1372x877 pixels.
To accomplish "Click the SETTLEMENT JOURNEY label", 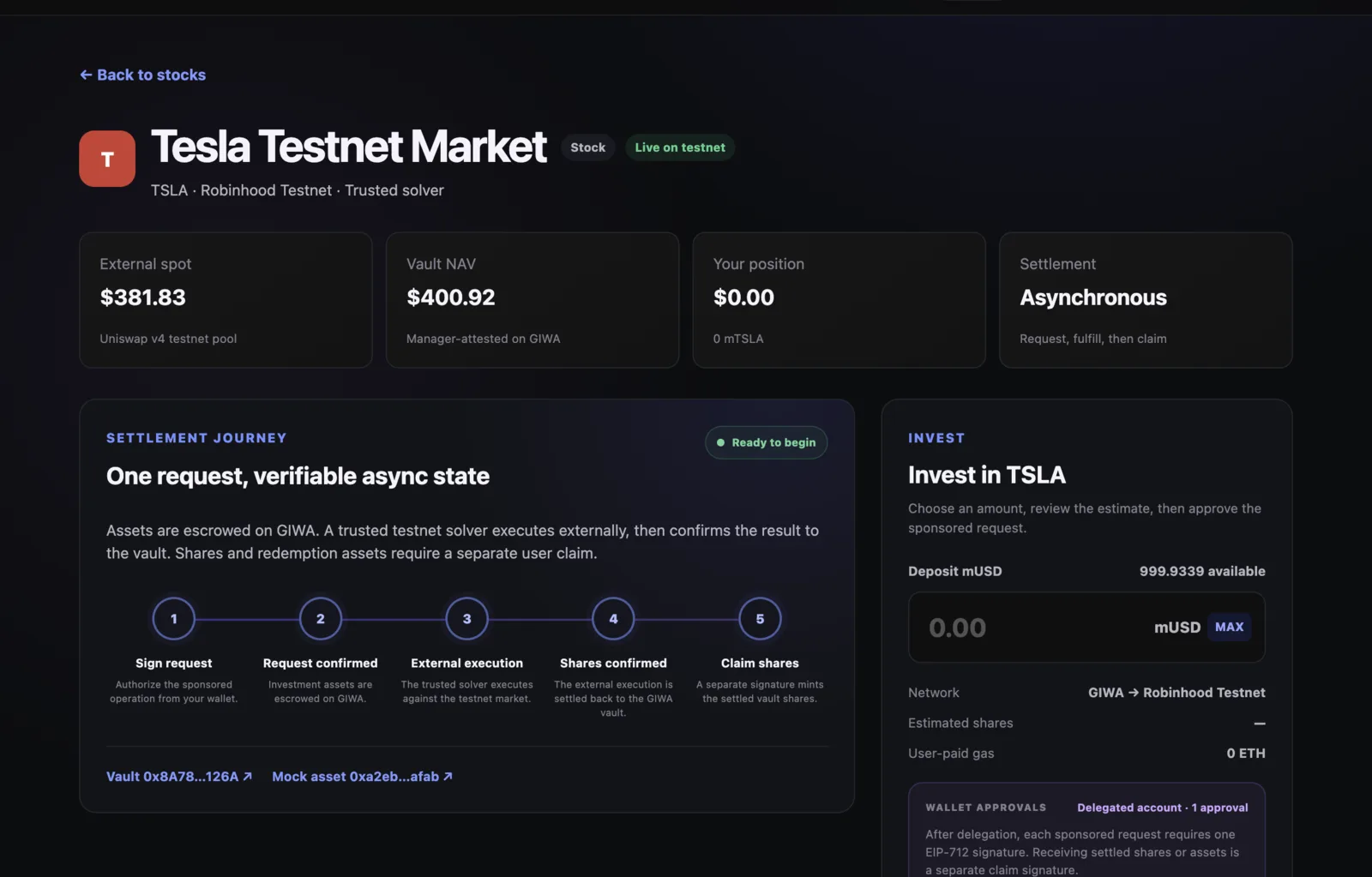I will pos(196,438).
